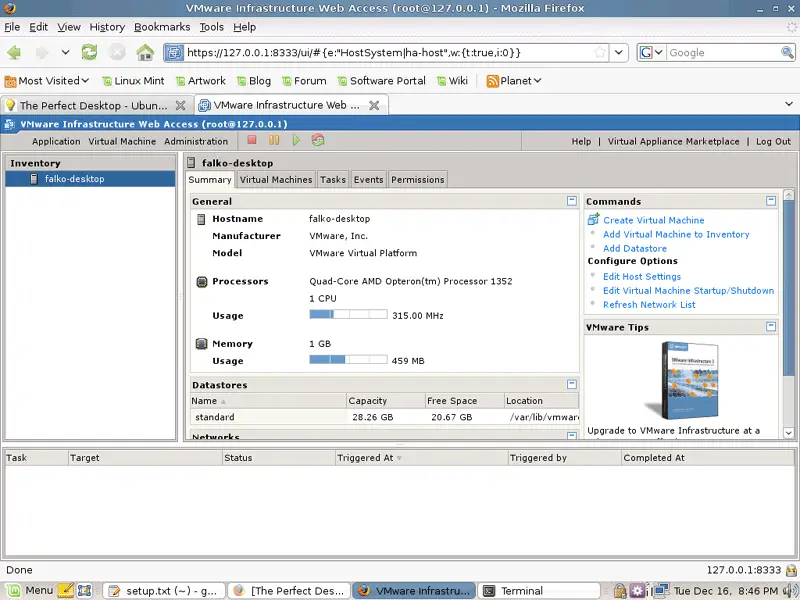Screen dimensions: 800x600
Task: Click Add Virtual Machine to Inventory link
Action: coord(676,234)
